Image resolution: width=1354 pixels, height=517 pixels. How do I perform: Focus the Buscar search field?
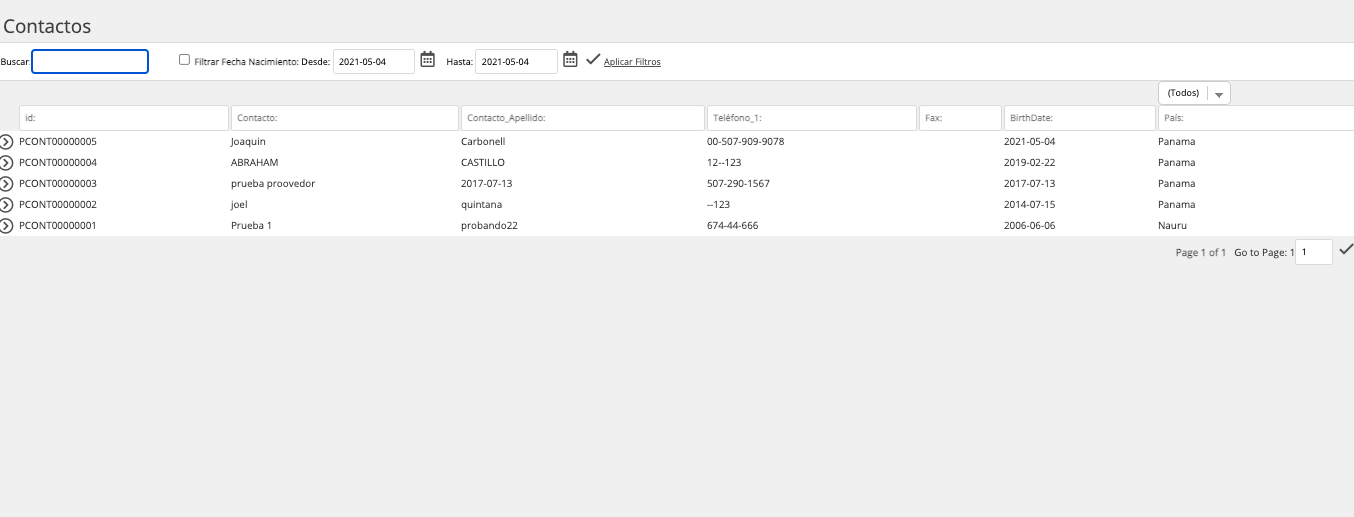point(90,61)
